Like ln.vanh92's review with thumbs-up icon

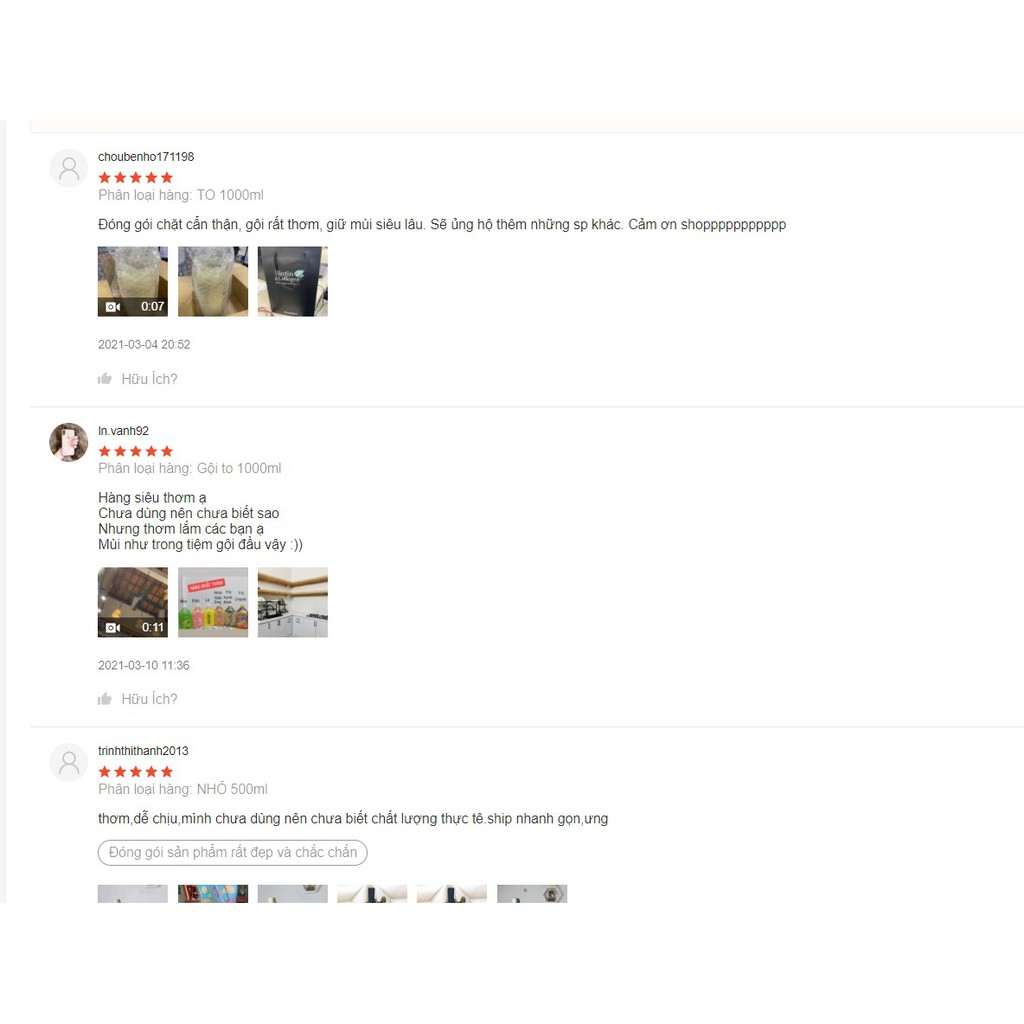[x=104, y=699]
